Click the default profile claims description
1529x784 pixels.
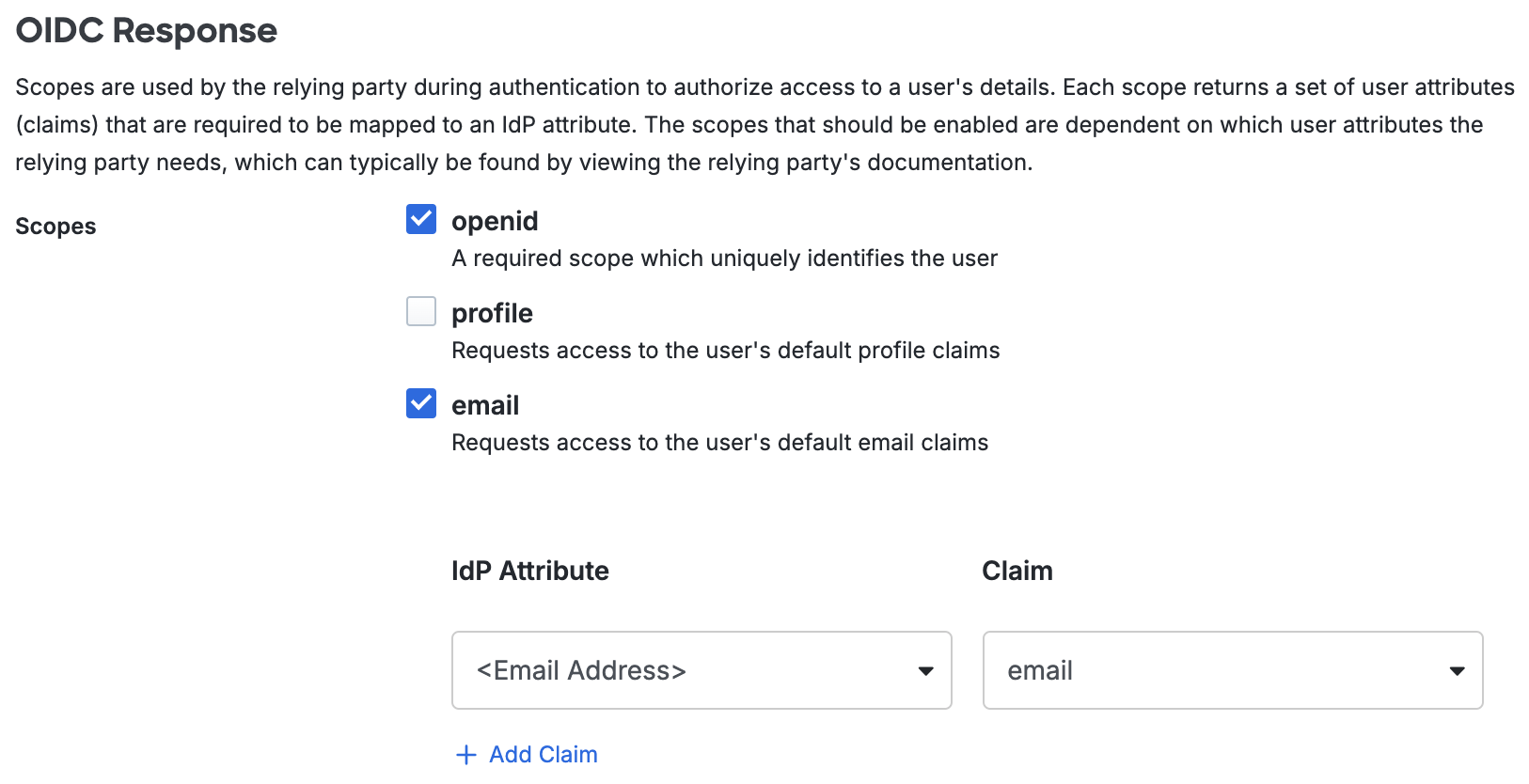coord(725,351)
